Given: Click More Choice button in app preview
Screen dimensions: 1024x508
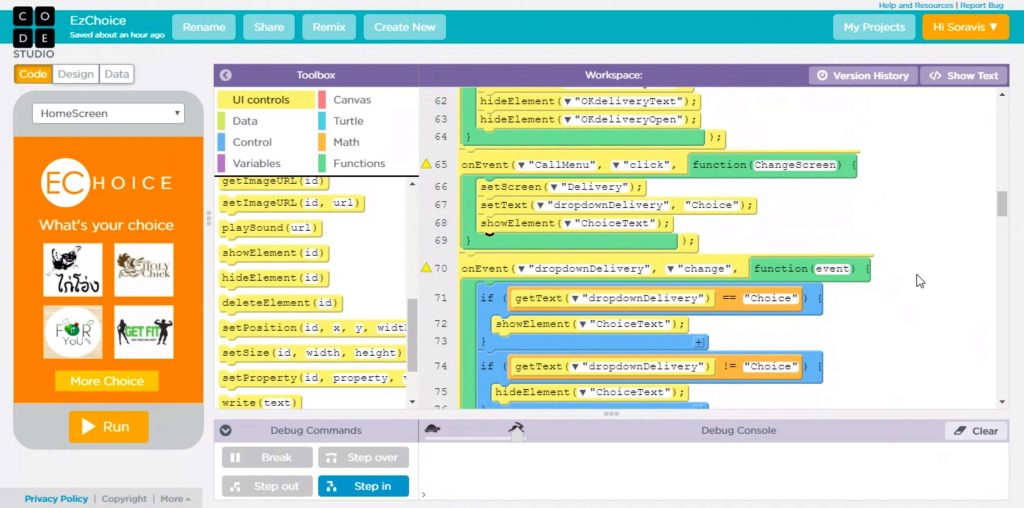Looking at the screenshot, I should tap(107, 381).
